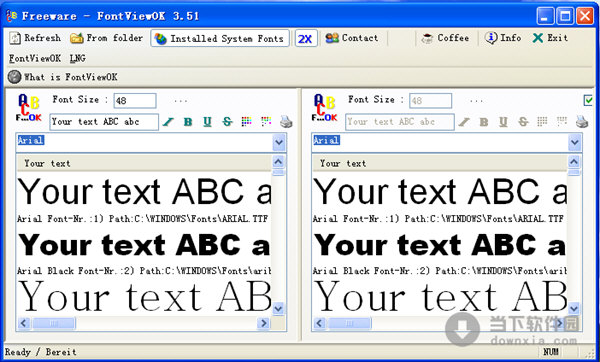Click the NUM status bar indicator
600x362 pixels.
[x=551, y=352]
